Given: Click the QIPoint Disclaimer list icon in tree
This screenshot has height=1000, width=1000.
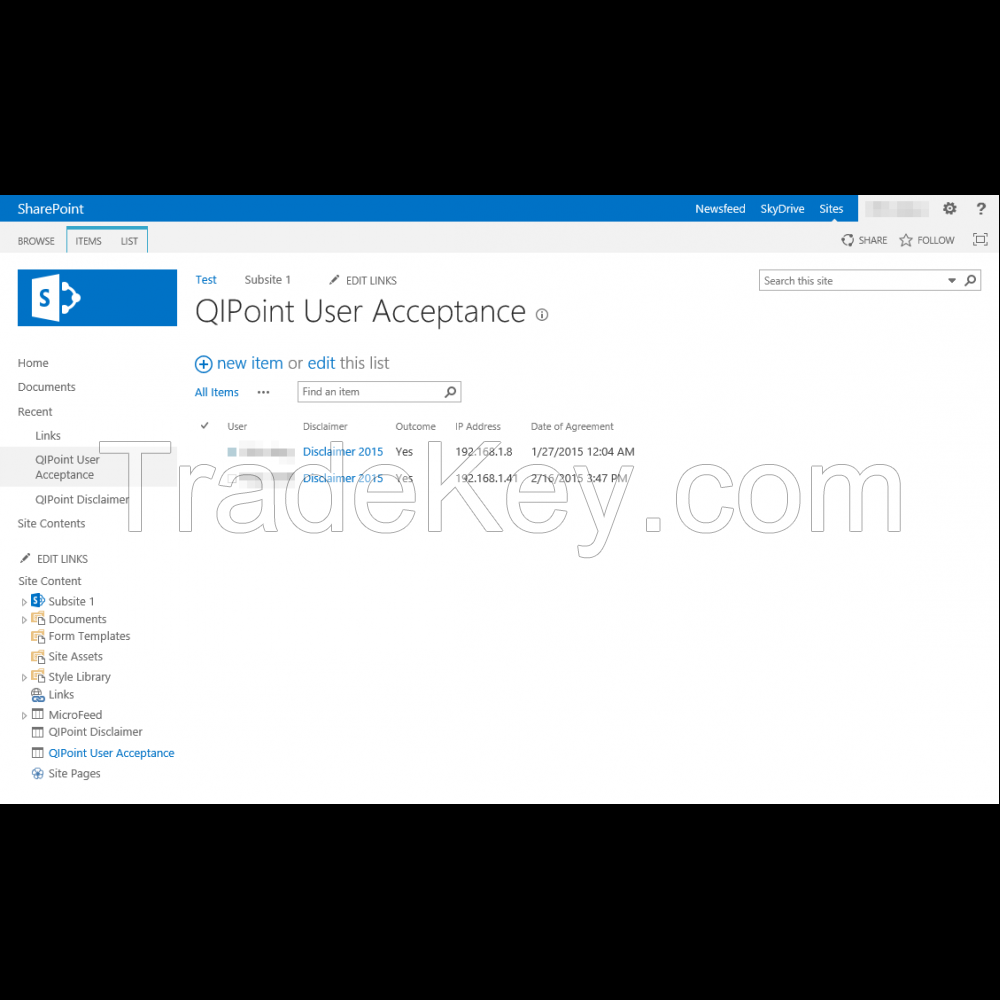Looking at the screenshot, I should (38, 732).
